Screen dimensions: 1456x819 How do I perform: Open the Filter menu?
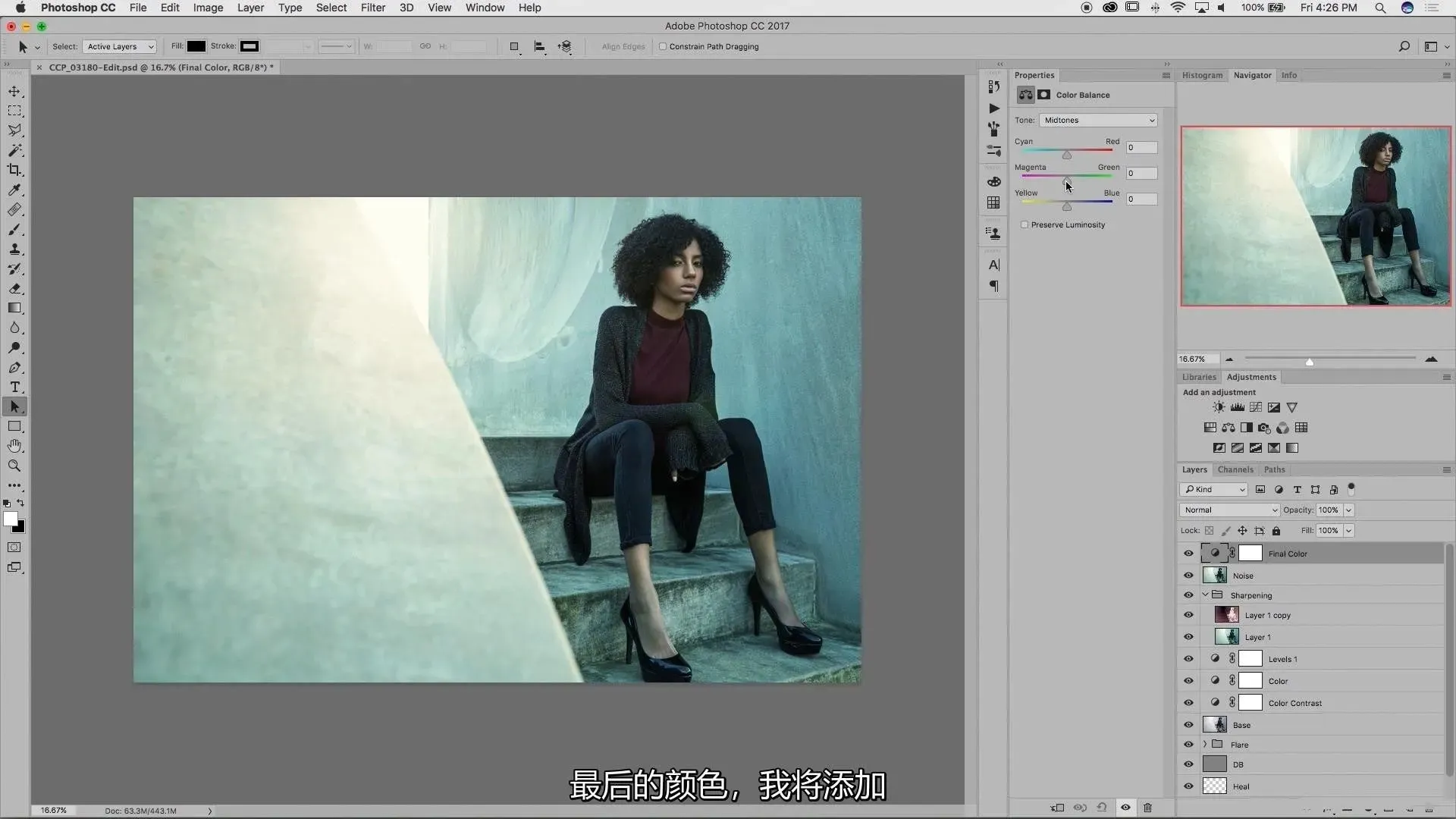pos(372,8)
